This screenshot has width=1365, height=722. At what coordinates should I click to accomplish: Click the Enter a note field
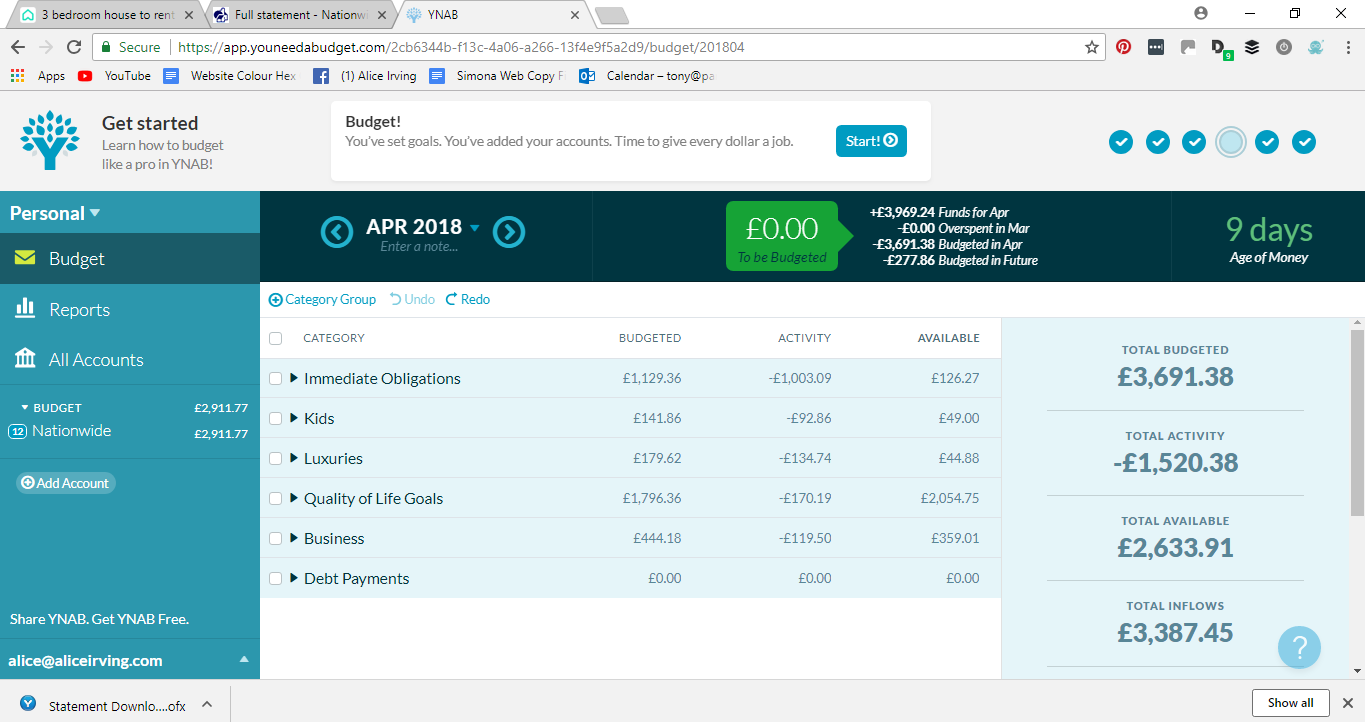(419, 247)
